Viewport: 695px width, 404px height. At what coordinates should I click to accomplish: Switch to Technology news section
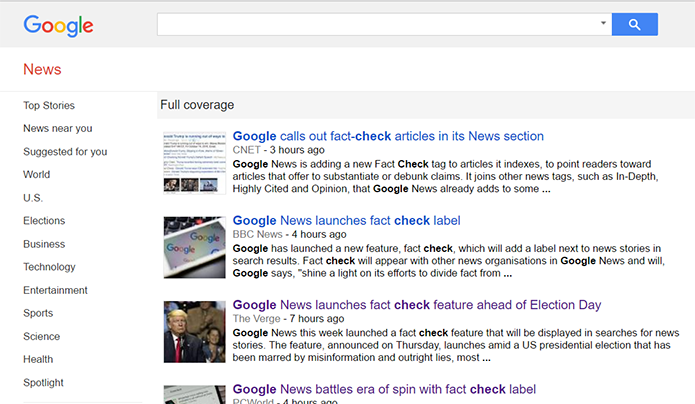(49, 267)
